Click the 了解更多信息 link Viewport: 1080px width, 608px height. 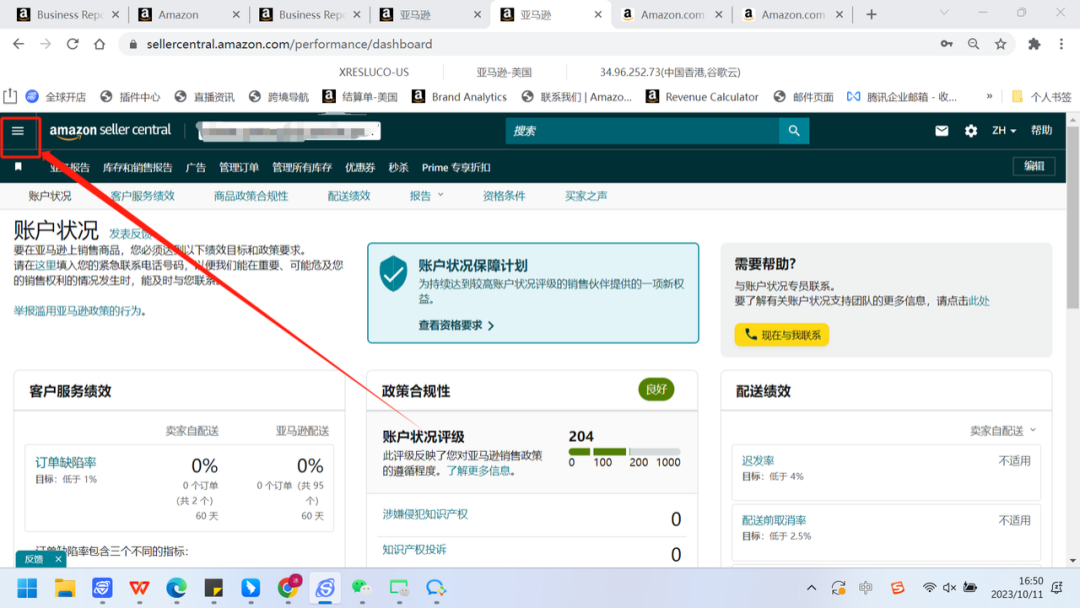479,471
